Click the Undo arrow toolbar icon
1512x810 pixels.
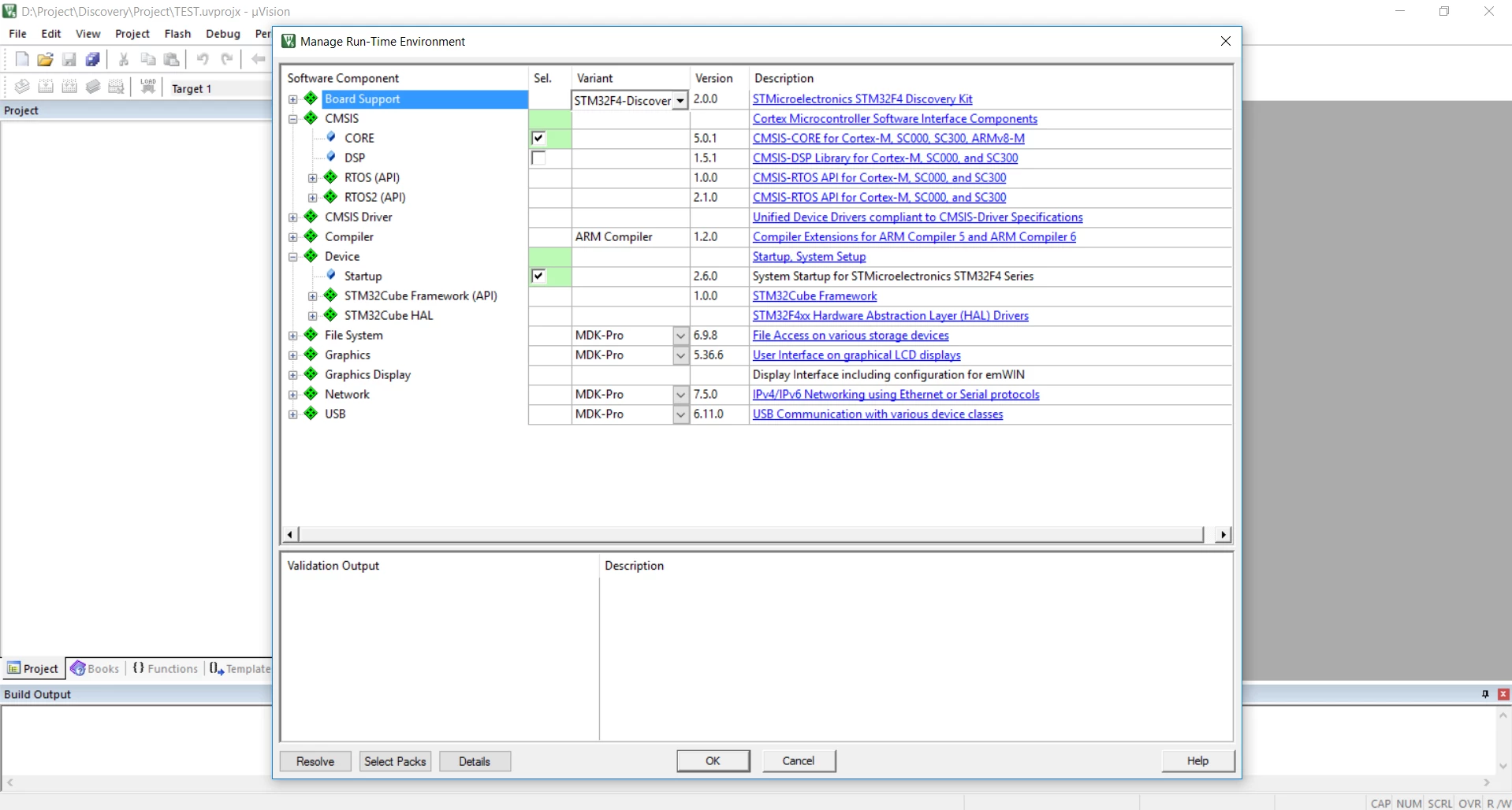click(203, 59)
